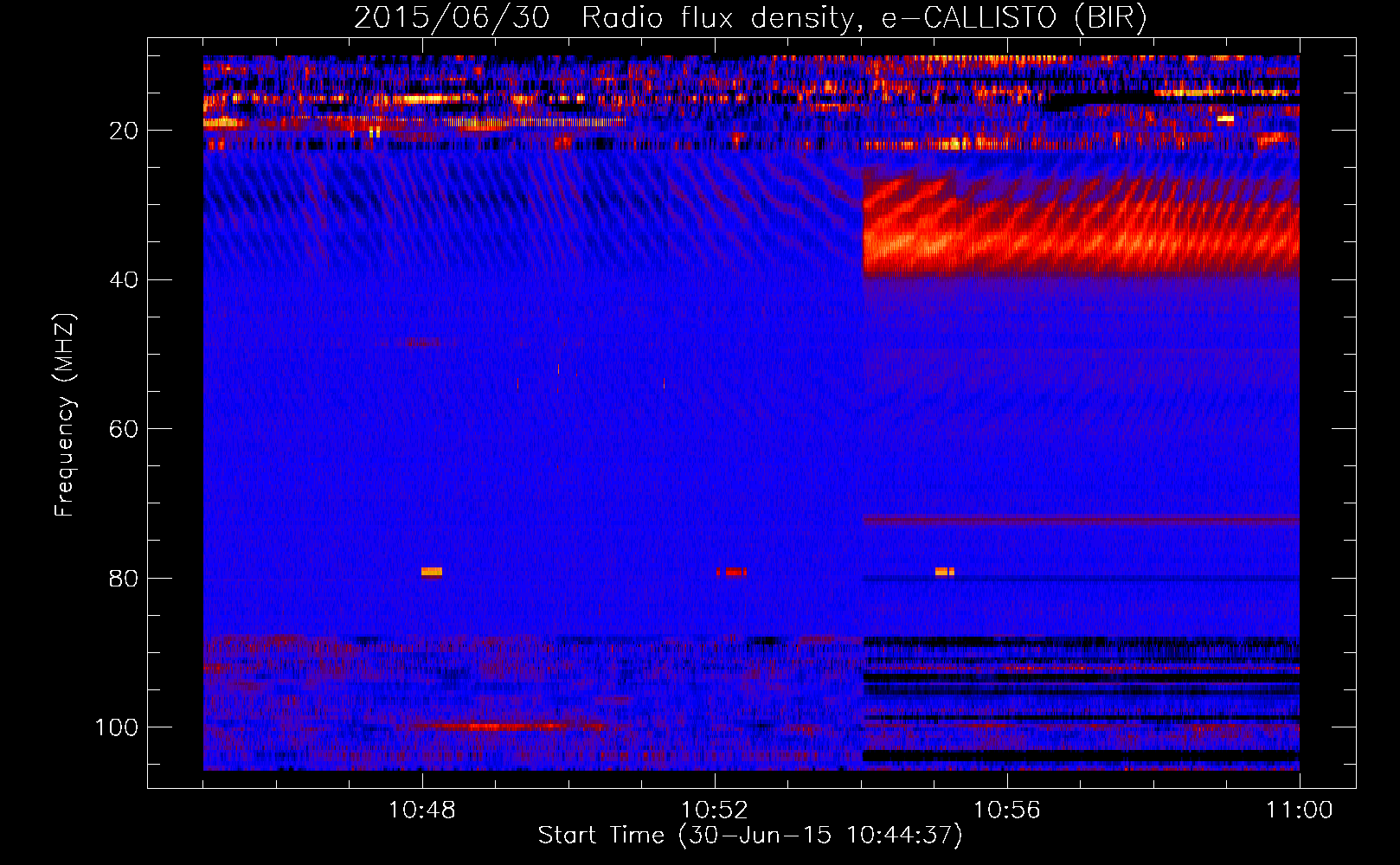This screenshot has width=1400, height=865.
Task: Click the 60 MHz frequency tick label
Action: [124, 429]
